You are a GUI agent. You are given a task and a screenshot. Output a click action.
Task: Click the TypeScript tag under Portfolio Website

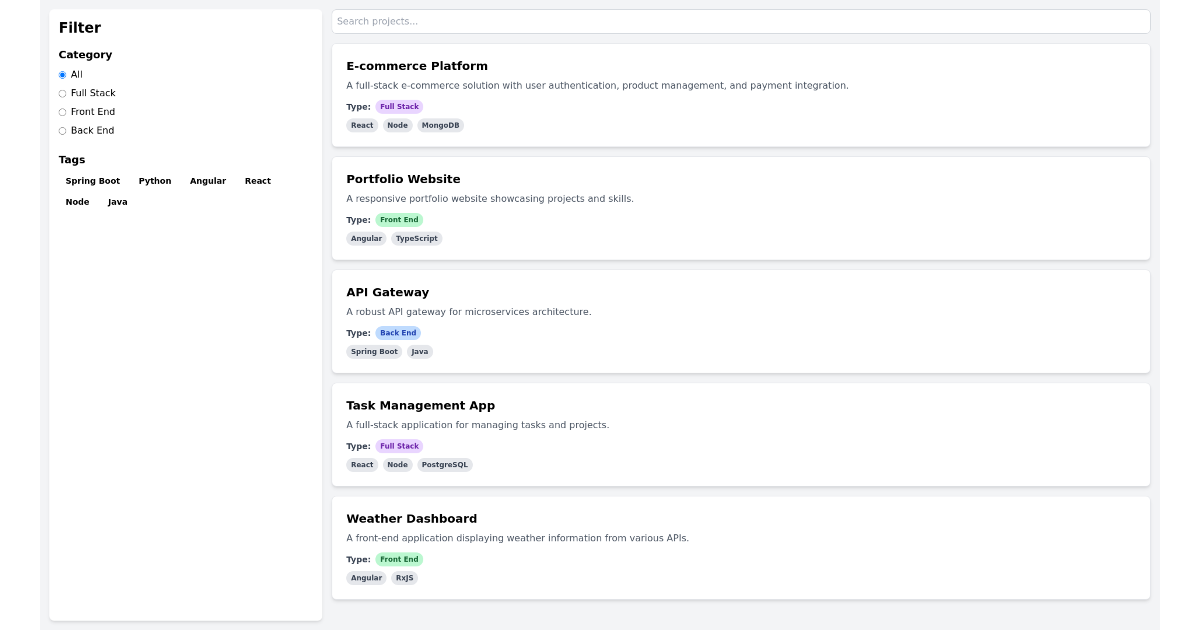[x=416, y=238]
